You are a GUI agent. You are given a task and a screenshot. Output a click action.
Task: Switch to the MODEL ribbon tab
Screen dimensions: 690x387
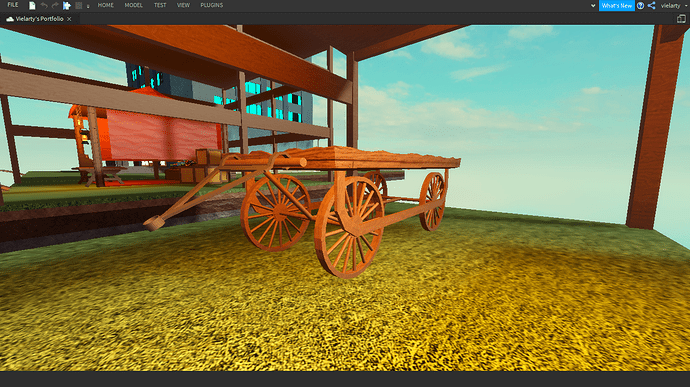pyautogui.click(x=133, y=5)
